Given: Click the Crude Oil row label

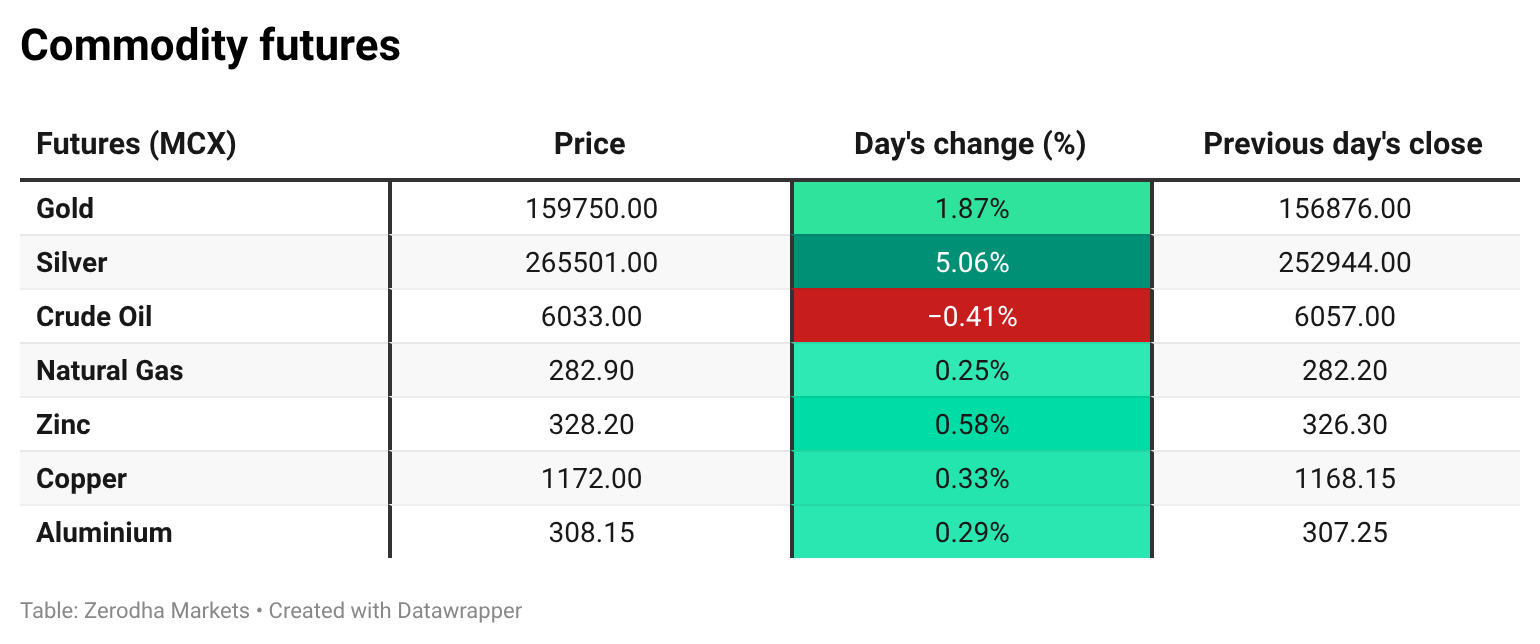Looking at the screenshot, I should [94, 317].
